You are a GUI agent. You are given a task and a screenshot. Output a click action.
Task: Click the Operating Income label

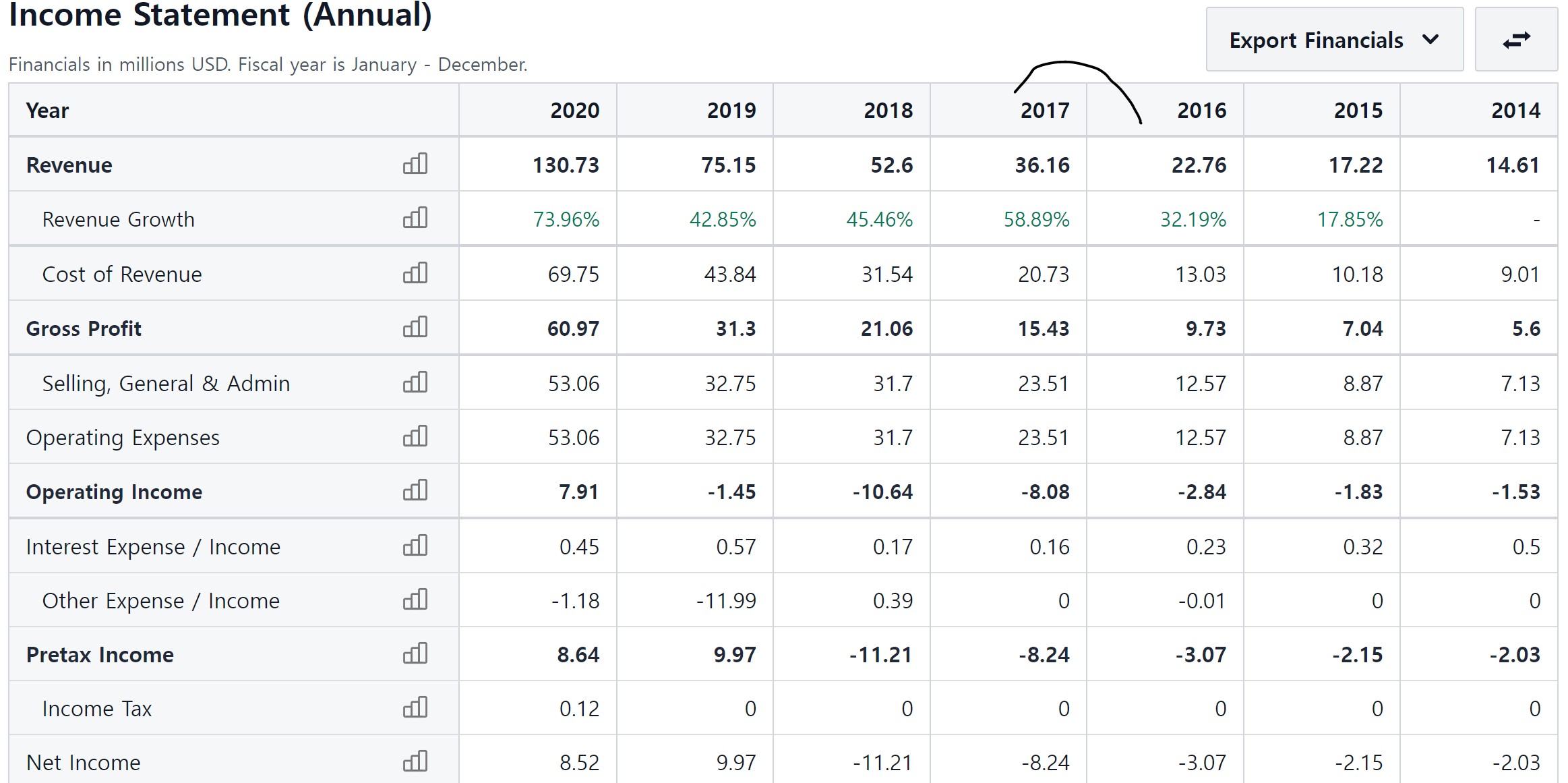114,492
